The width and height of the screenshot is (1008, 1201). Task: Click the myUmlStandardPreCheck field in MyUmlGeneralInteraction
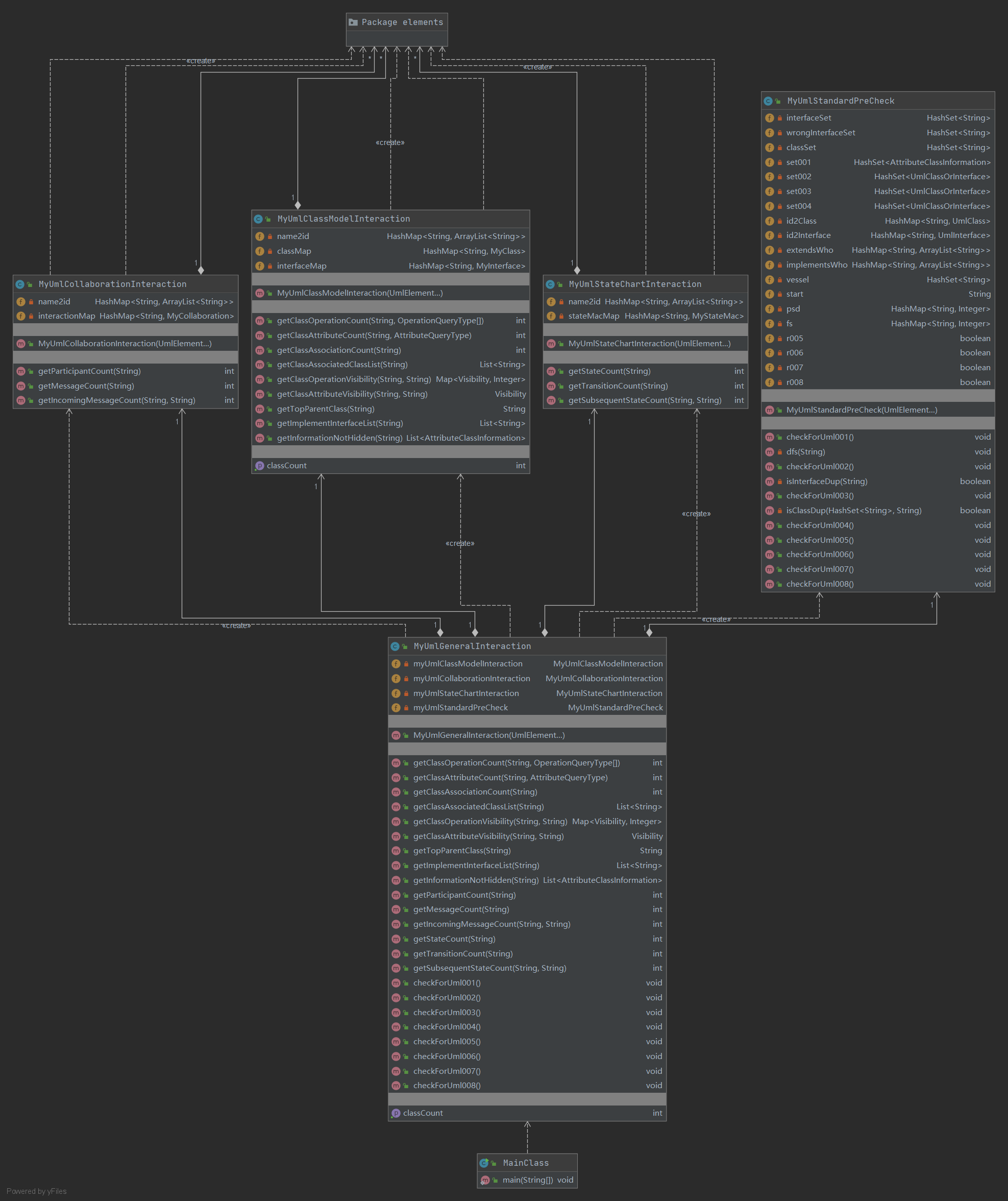click(x=460, y=707)
